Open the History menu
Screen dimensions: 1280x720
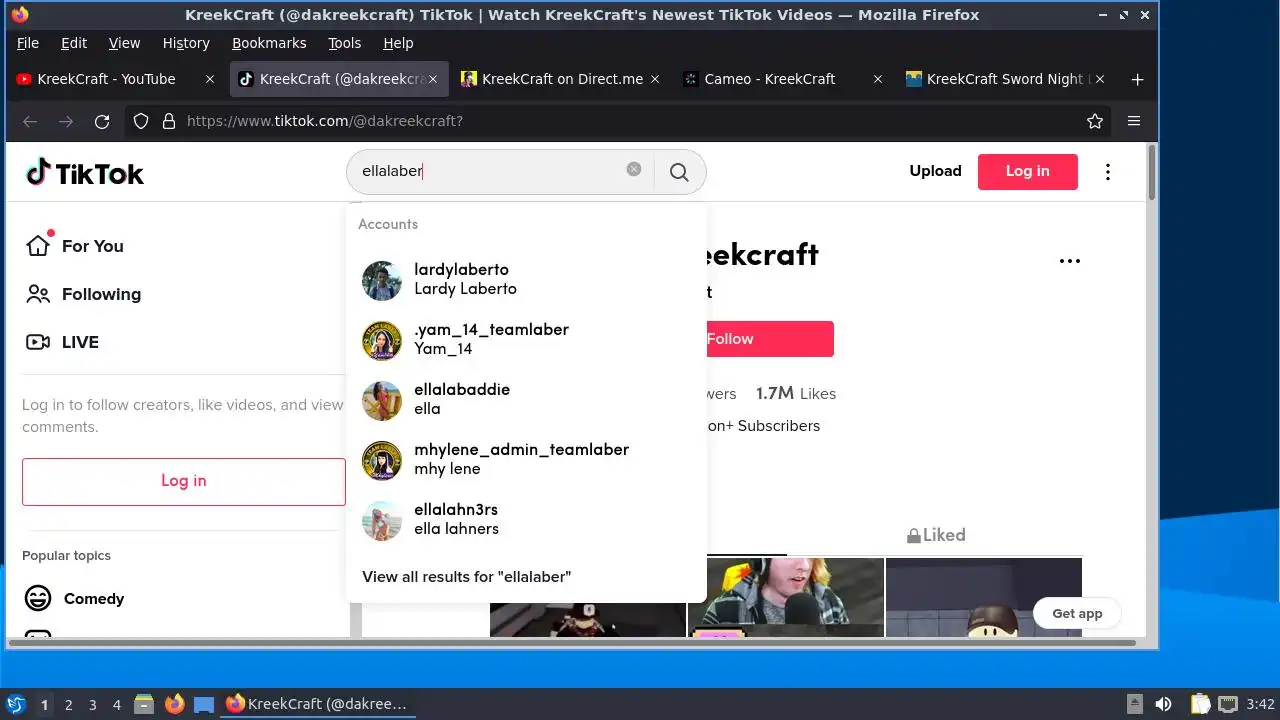[186, 43]
